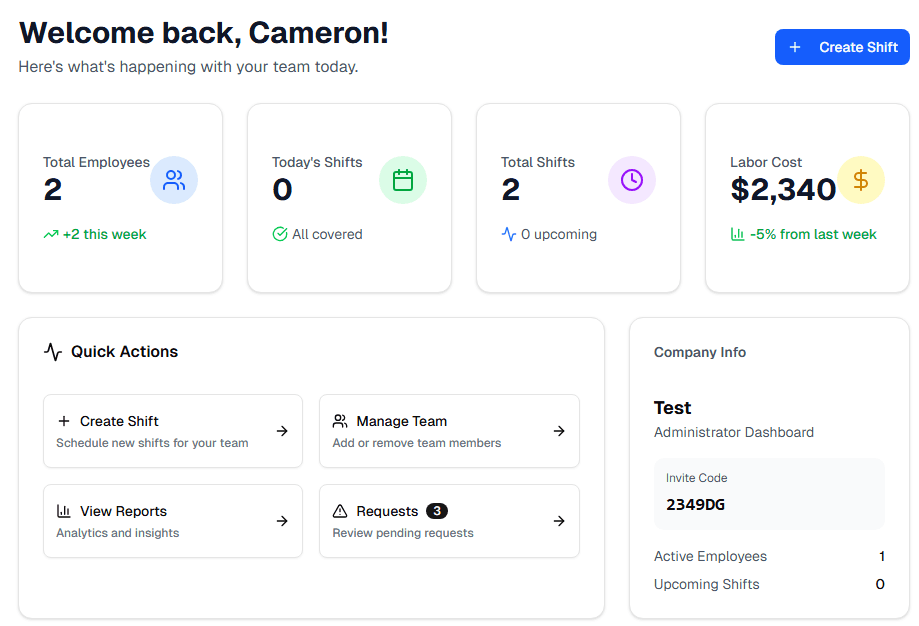Click the Today's Shifts calendar icon
The width and height of the screenshot is (919, 626).
[403, 179]
